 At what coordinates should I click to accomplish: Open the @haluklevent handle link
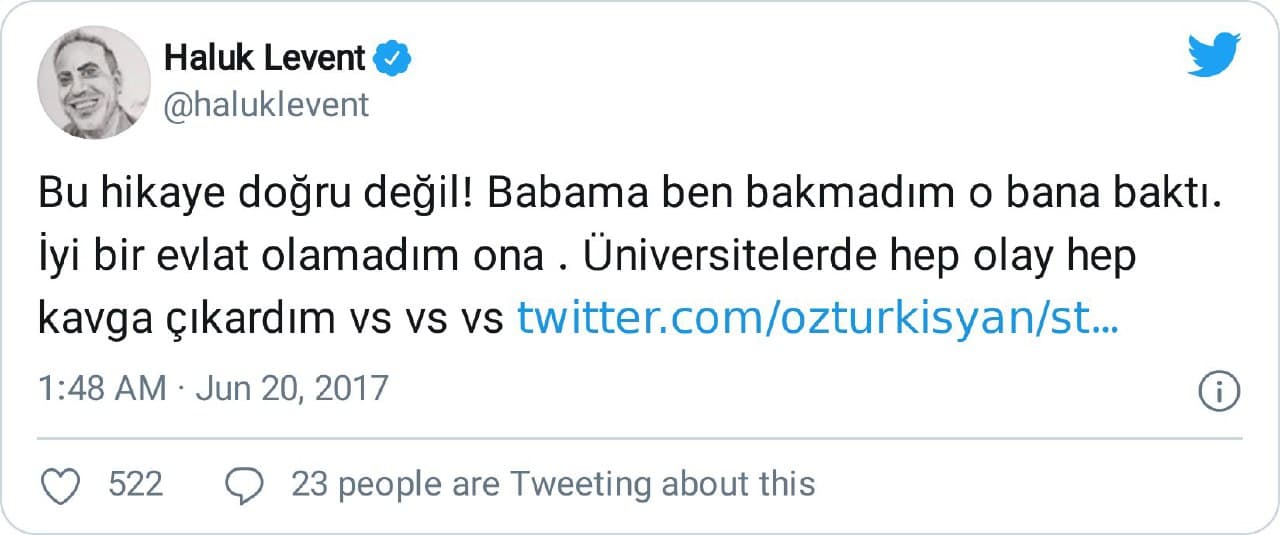tap(267, 105)
